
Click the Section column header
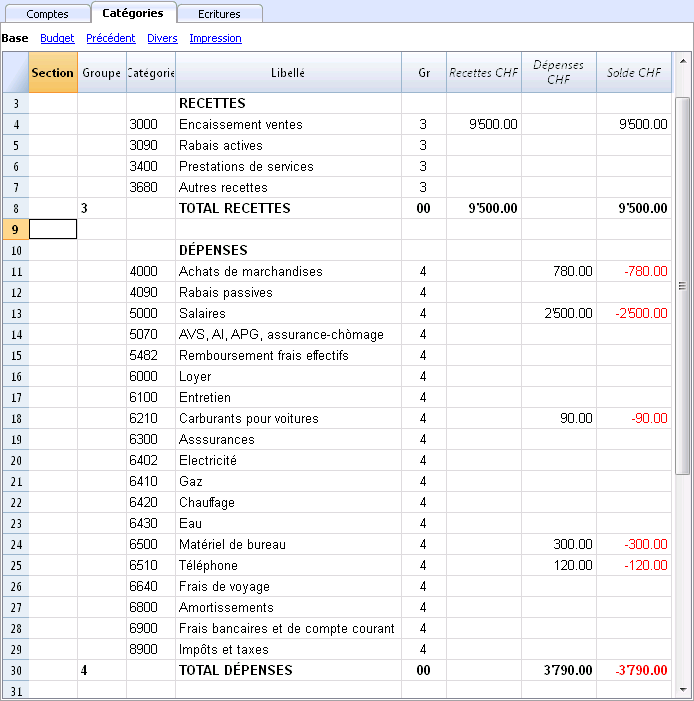[x=53, y=72]
